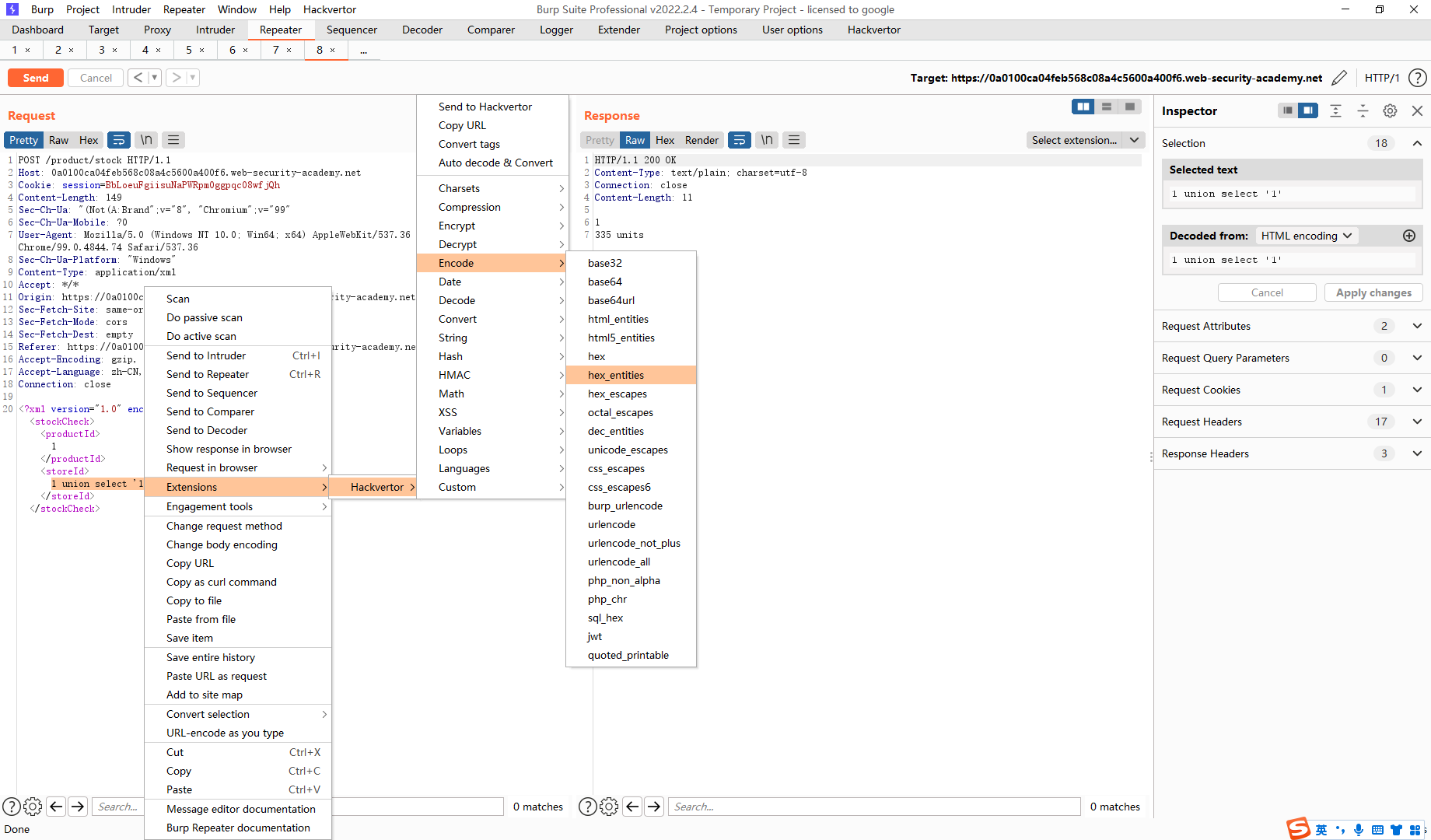Click Inspector collapse all sections icon
Screen dimensions: 1431x840
pyautogui.click(x=1363, y=110)
